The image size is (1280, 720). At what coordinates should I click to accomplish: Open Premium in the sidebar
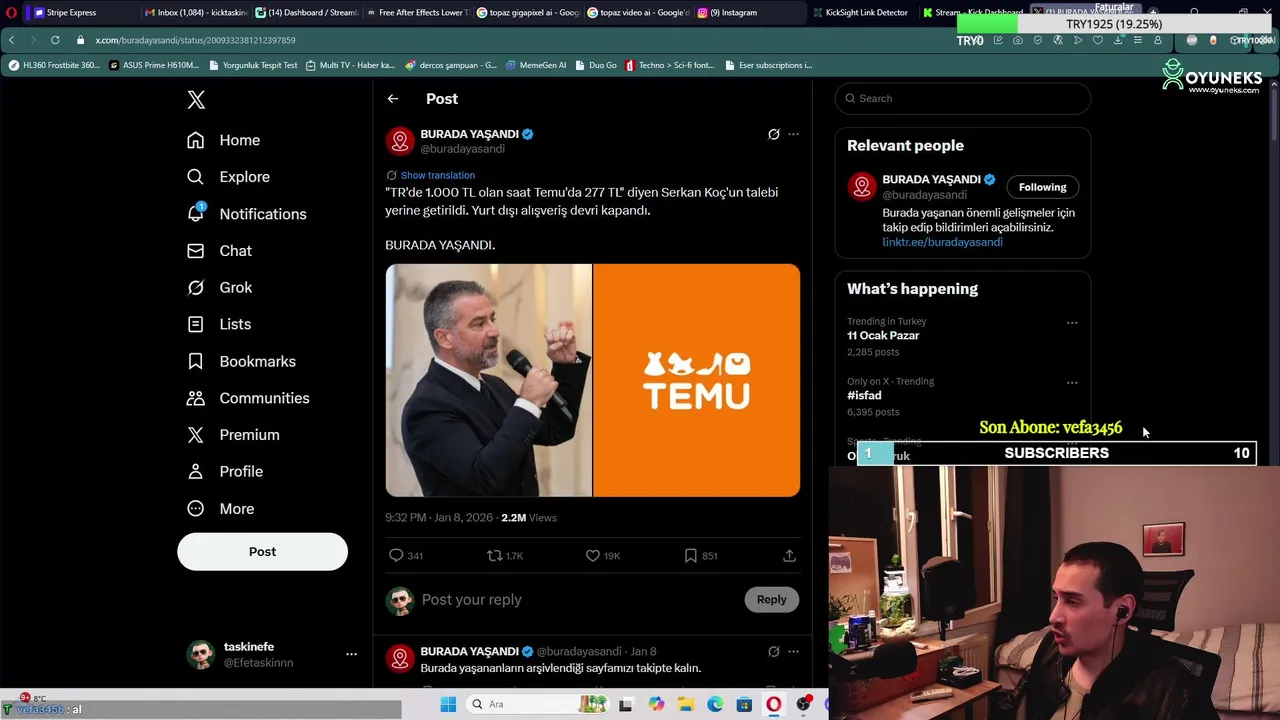tap(233, 435)
